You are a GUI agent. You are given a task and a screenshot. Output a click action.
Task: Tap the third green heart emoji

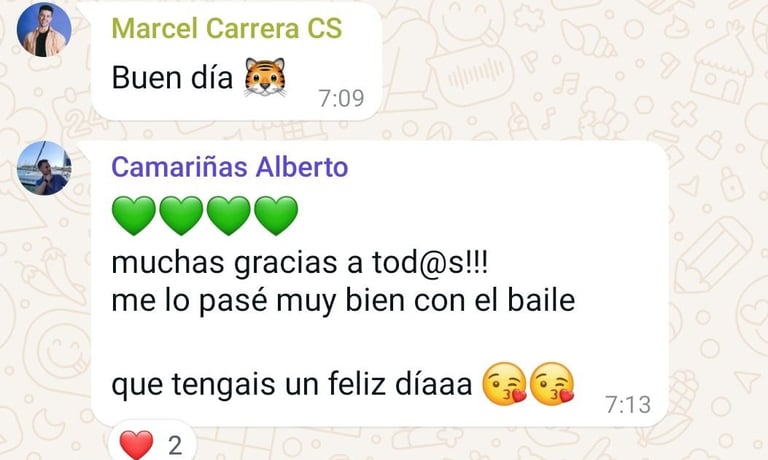(x=229, y=216)
